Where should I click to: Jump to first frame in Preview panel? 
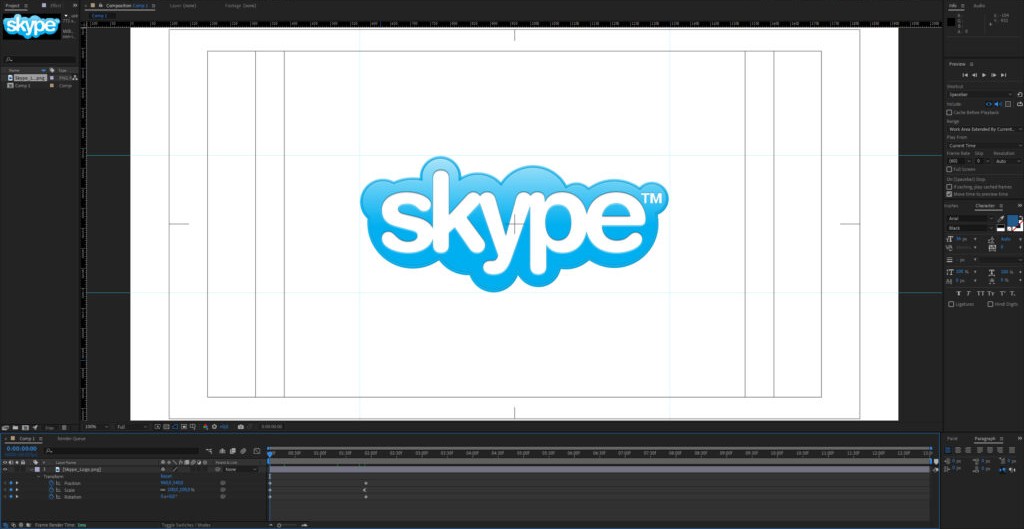(x=965, y=74)
